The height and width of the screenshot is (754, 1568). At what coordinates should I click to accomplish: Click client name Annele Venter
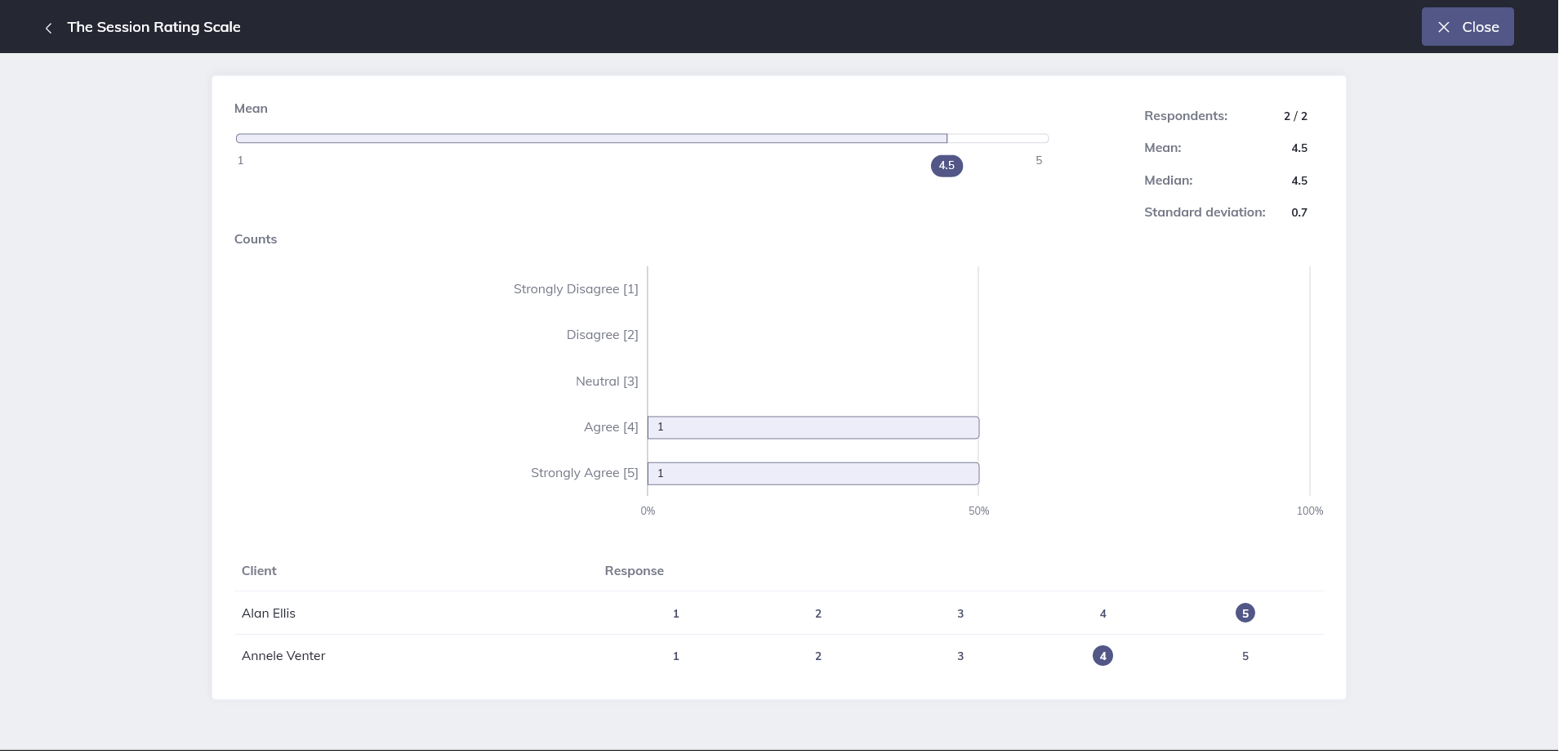(x=283, y=655)
